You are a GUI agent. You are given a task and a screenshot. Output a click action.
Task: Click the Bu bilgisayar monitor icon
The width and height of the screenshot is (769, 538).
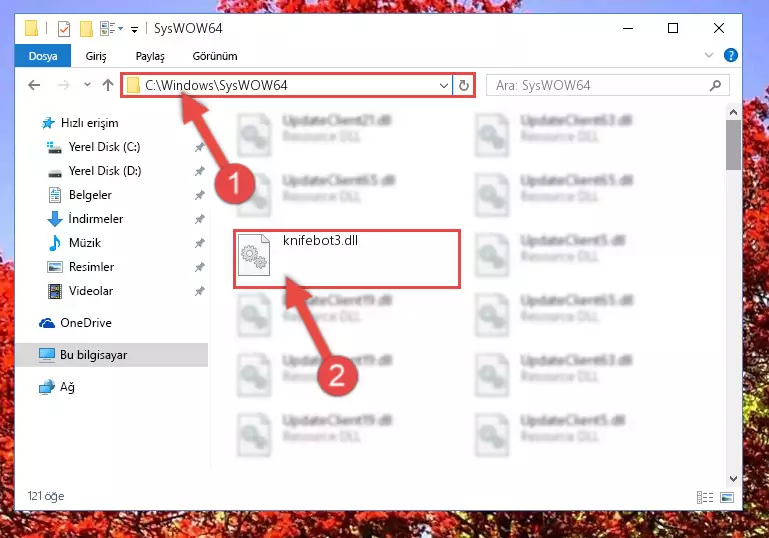pyautogui.click(x=47, y=355)
